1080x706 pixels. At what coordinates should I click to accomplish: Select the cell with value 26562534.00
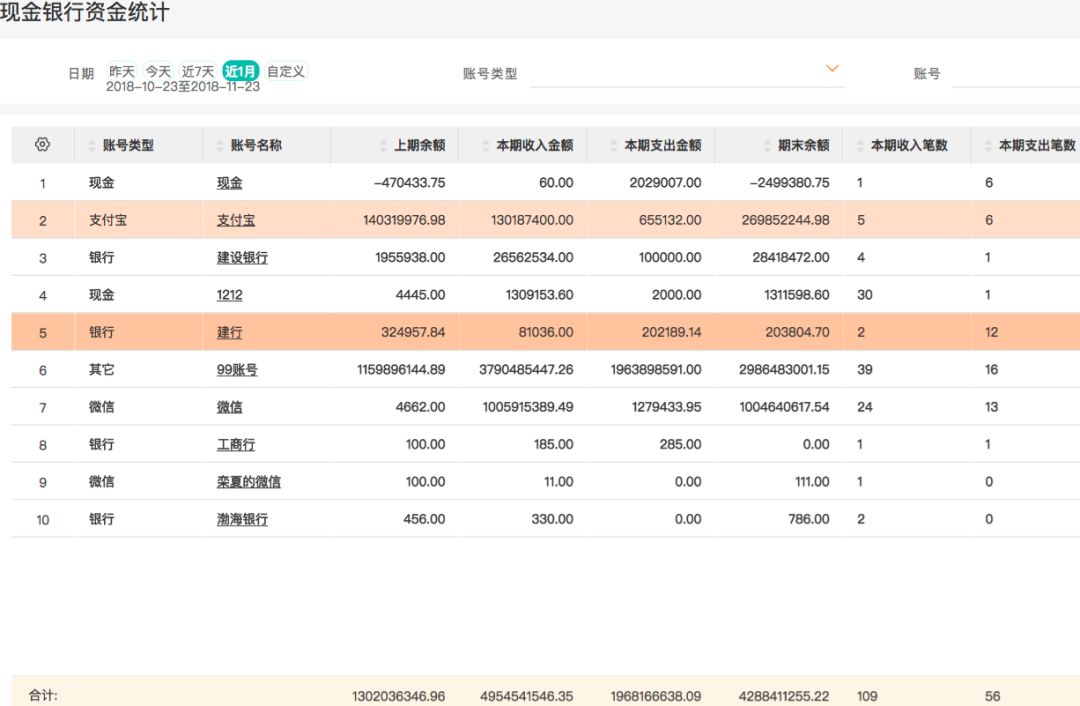[x=533, y=257]
